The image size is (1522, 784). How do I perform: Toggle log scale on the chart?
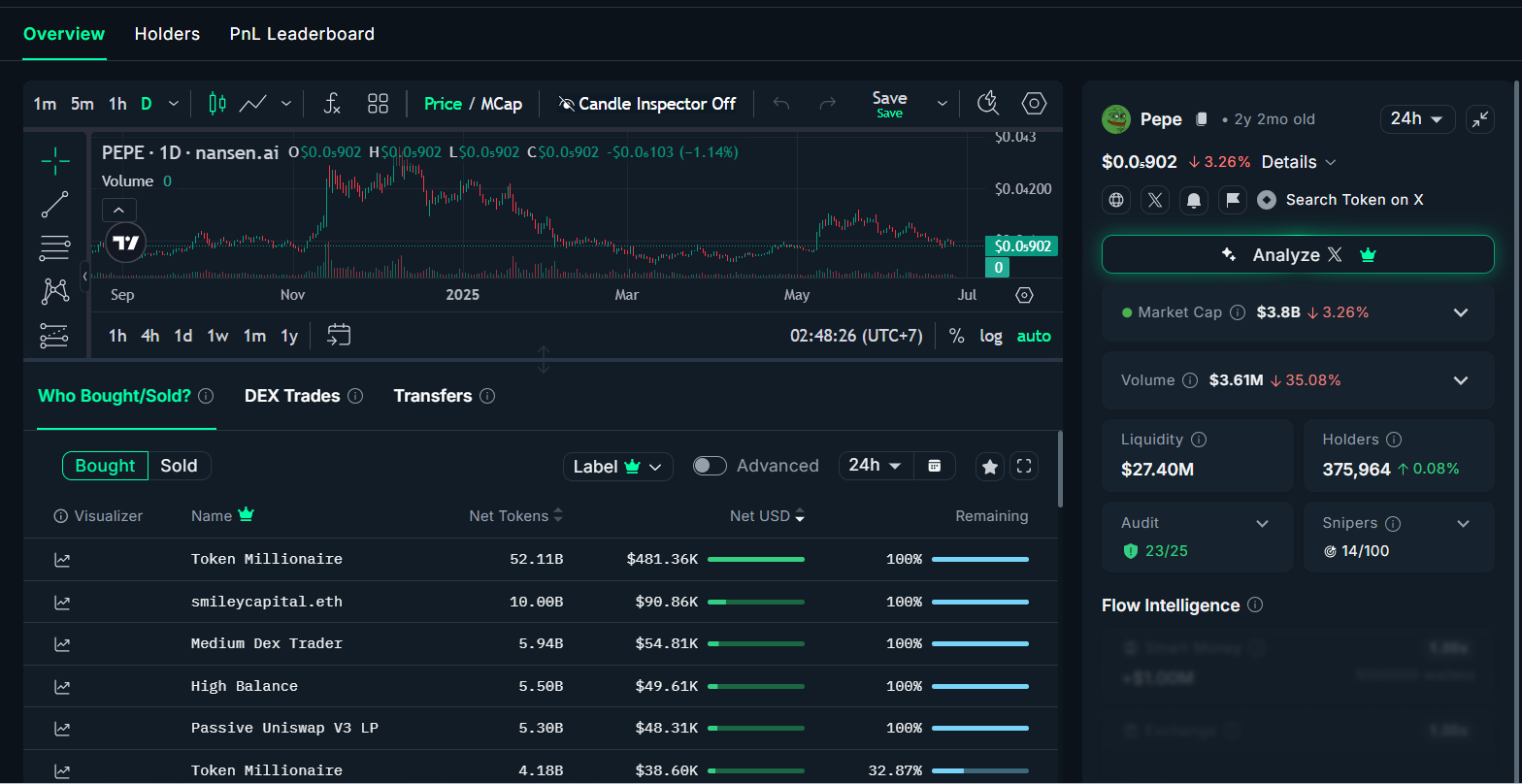tap(991, 336)
